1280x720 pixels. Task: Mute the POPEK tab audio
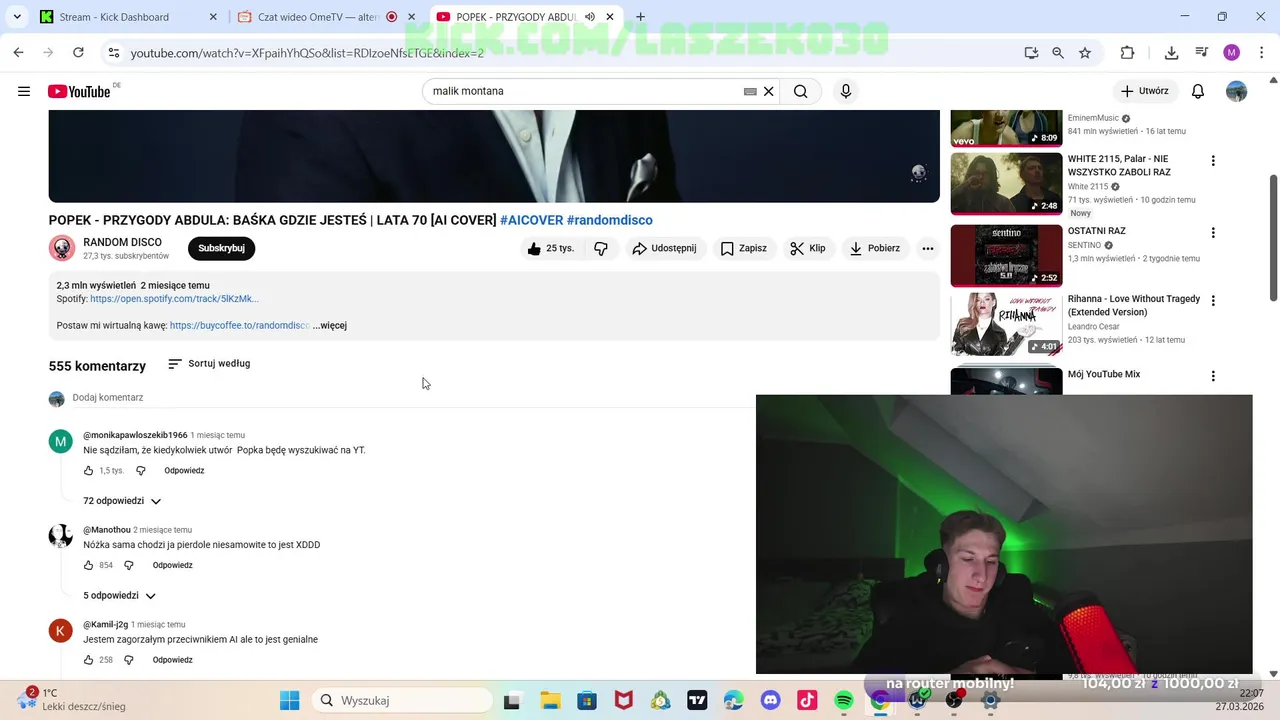pos(590,17)
